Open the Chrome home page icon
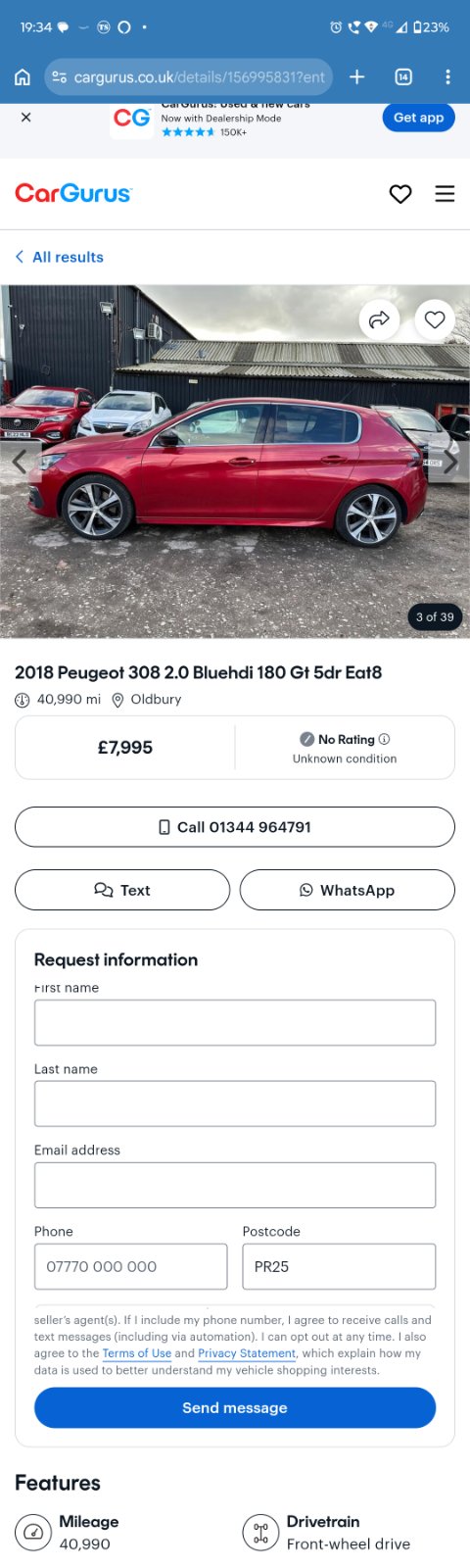 tap(23, 76)
